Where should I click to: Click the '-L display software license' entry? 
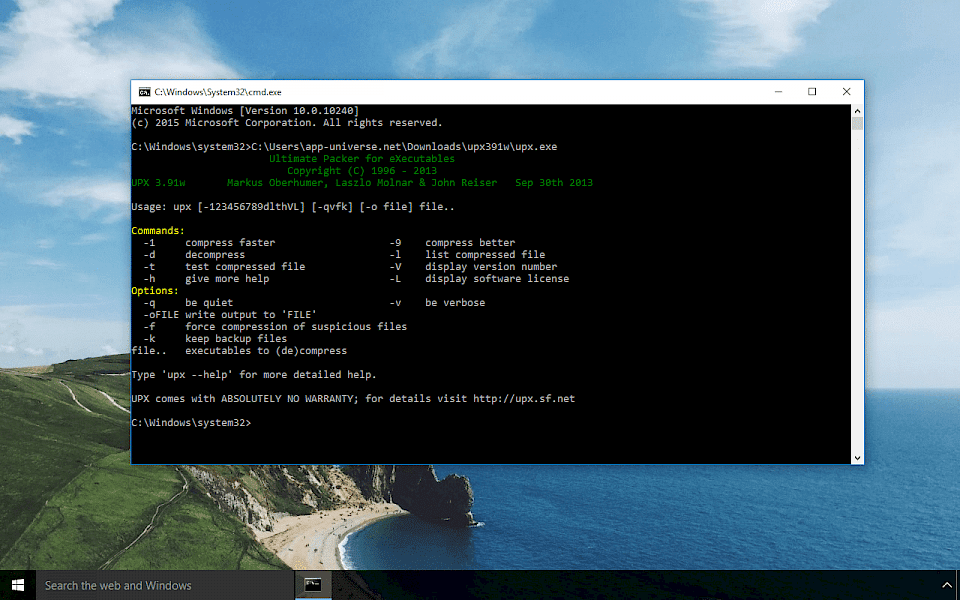coord(479,279)
